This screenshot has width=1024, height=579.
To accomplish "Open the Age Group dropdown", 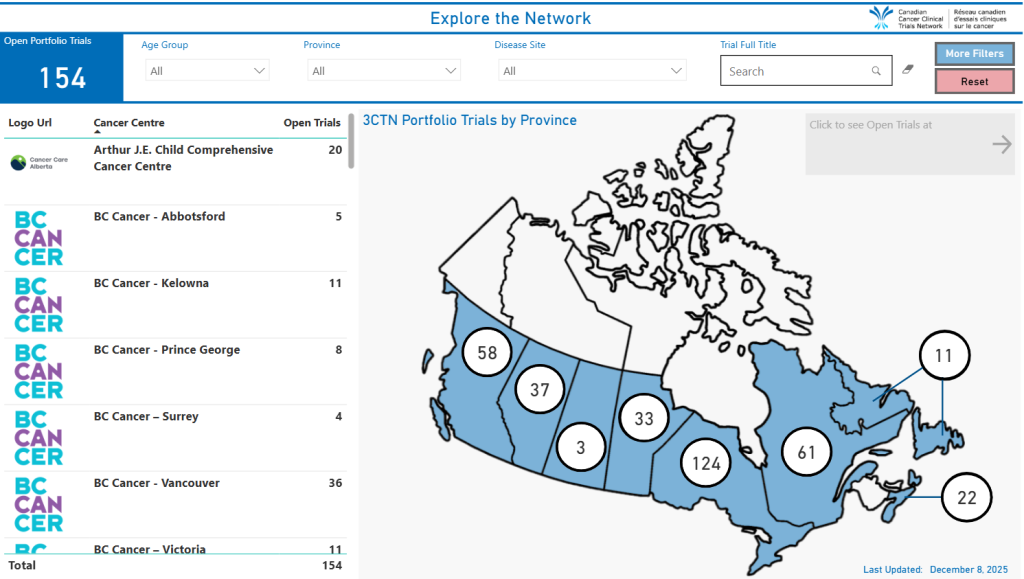I will [x=207, y=71].
